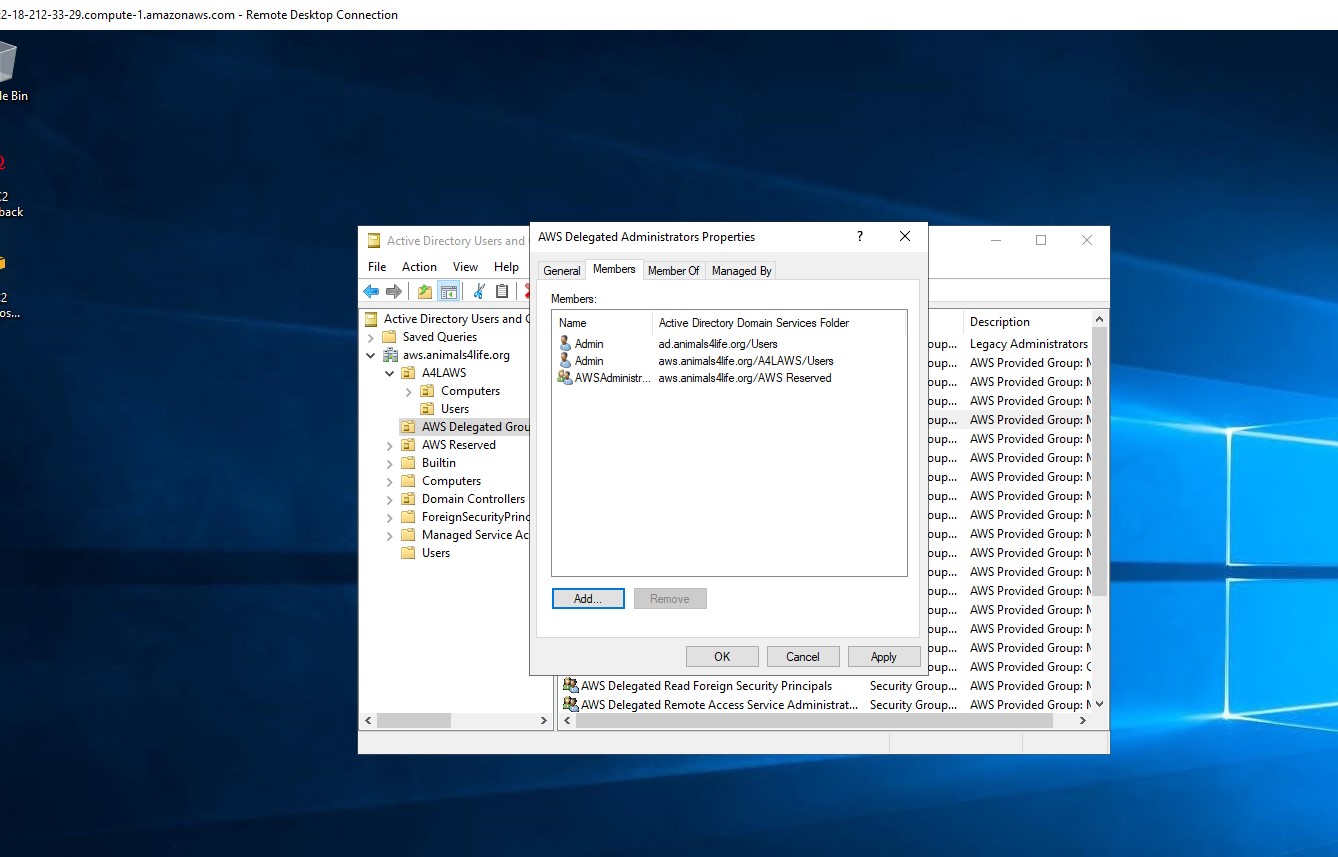
Task: Click the red Delete toolbar icon
Action: click(527, 291)
